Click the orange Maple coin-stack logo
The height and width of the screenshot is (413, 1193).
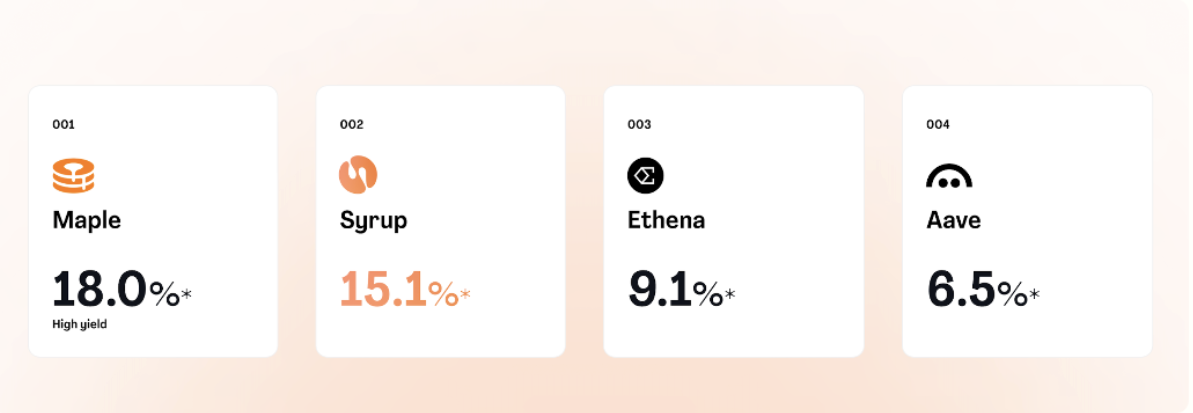pyautogui.click(x=73, y=176)
